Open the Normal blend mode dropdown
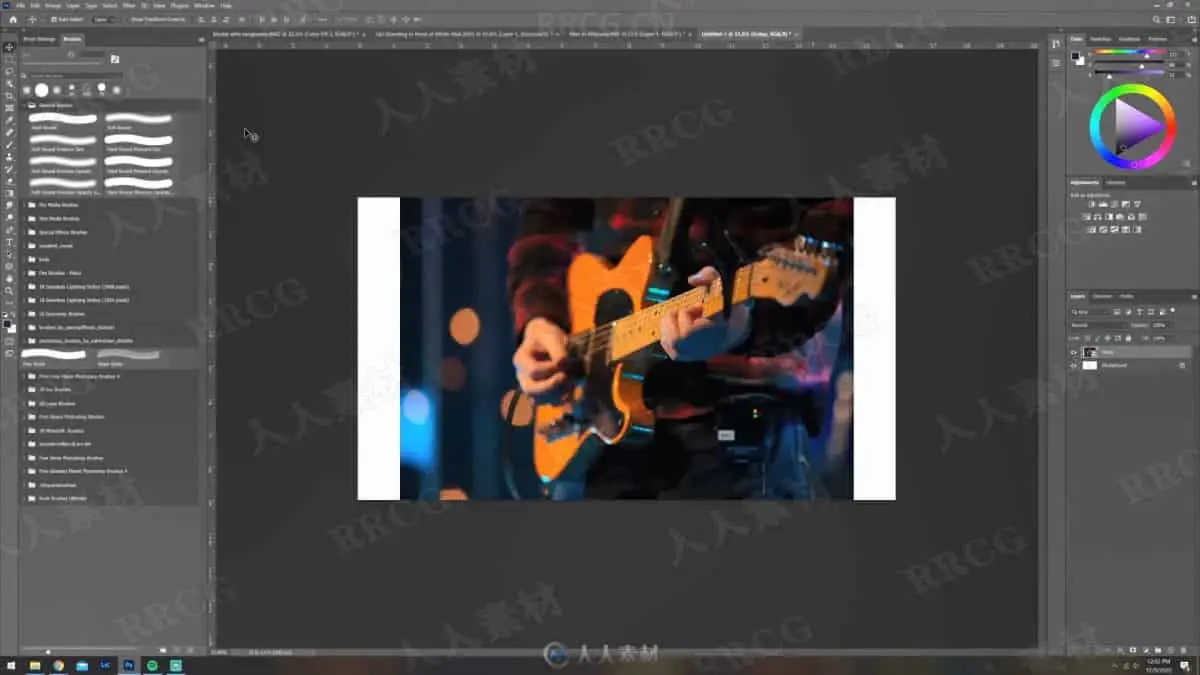1200x675 pixels. click(1097, 325)
